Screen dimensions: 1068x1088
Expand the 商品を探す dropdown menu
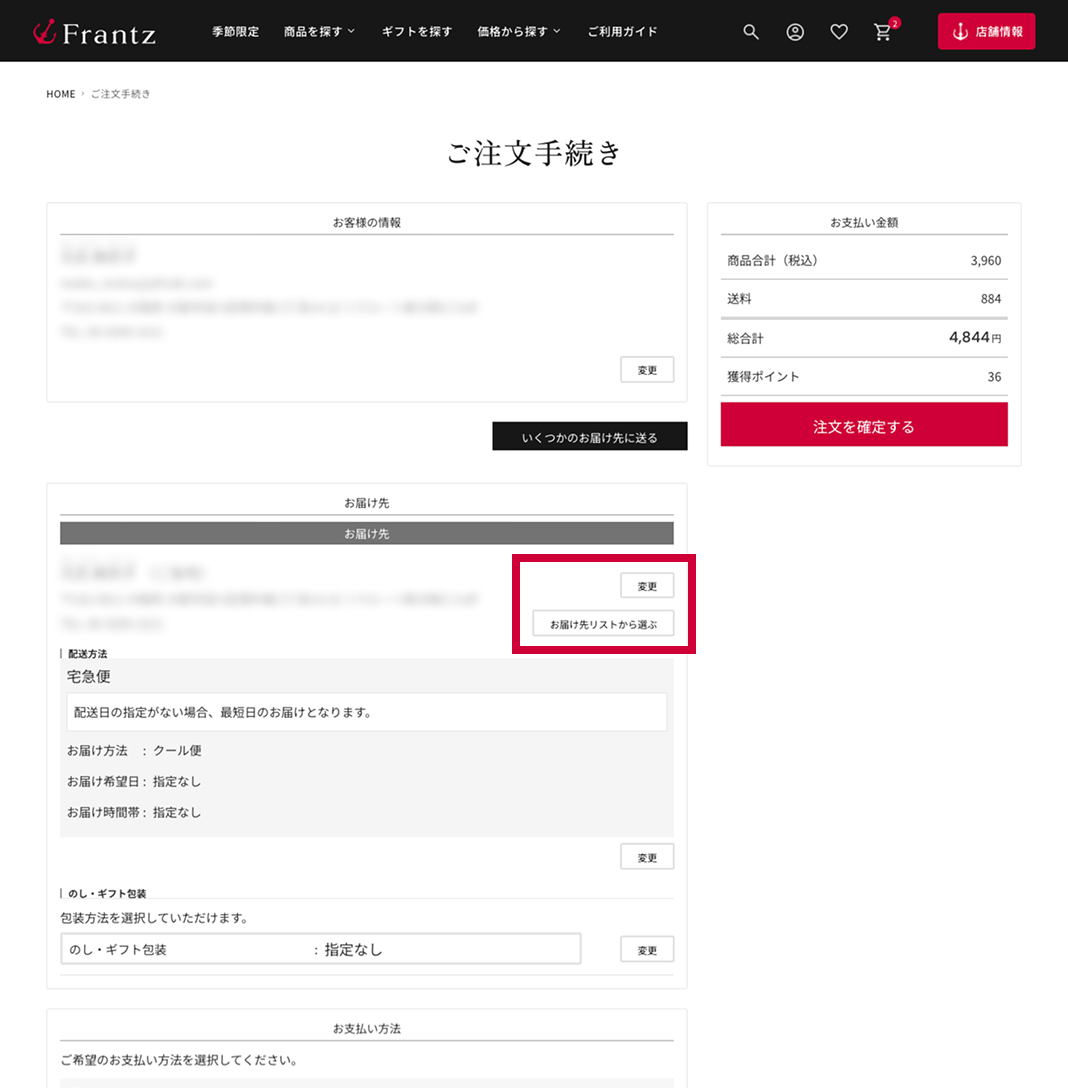319,32
